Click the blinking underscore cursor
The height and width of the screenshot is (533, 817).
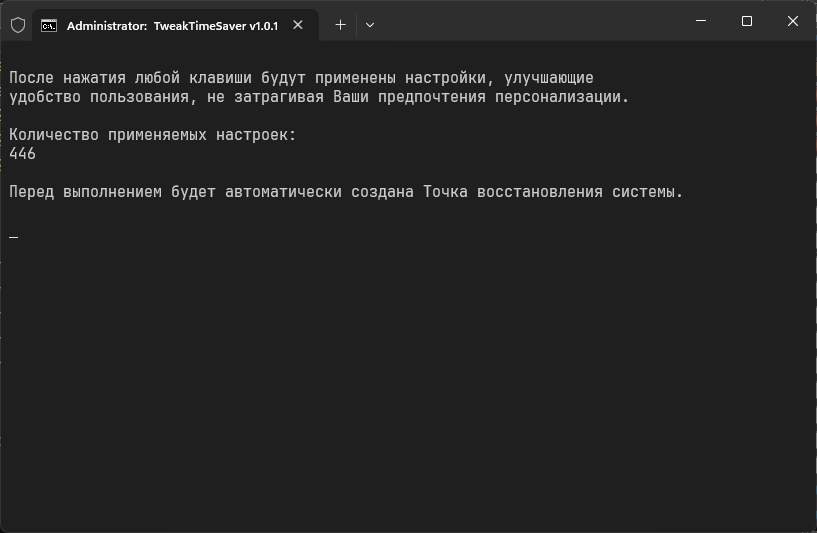14,238
